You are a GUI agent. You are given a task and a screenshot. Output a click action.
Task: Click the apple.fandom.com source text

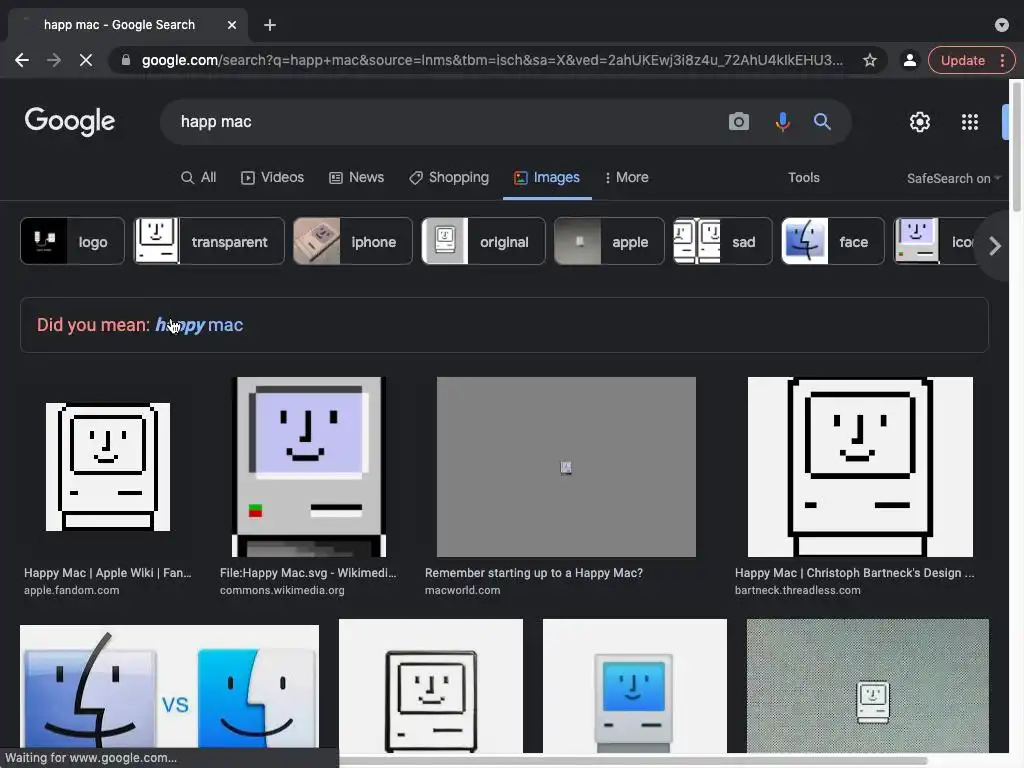(72, 590)
